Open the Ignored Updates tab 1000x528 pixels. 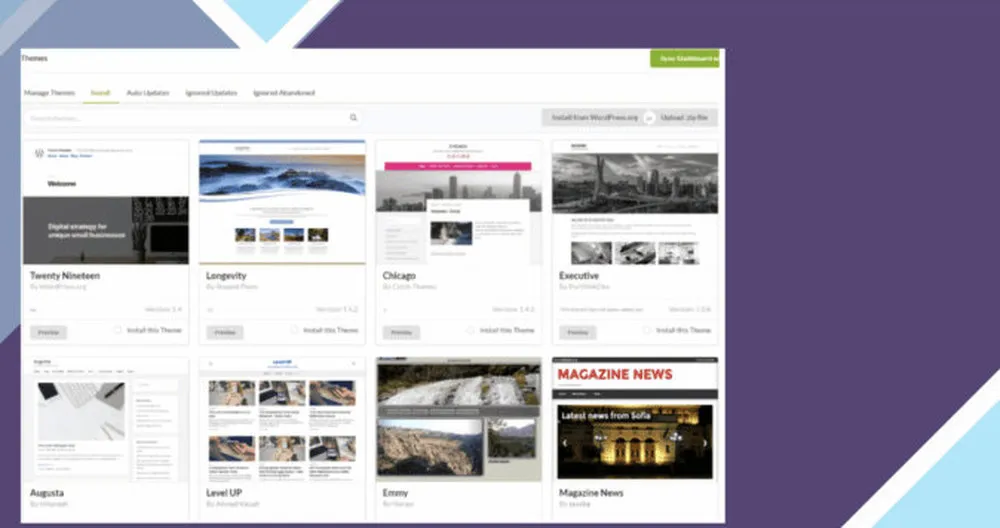tap(211, 93)
